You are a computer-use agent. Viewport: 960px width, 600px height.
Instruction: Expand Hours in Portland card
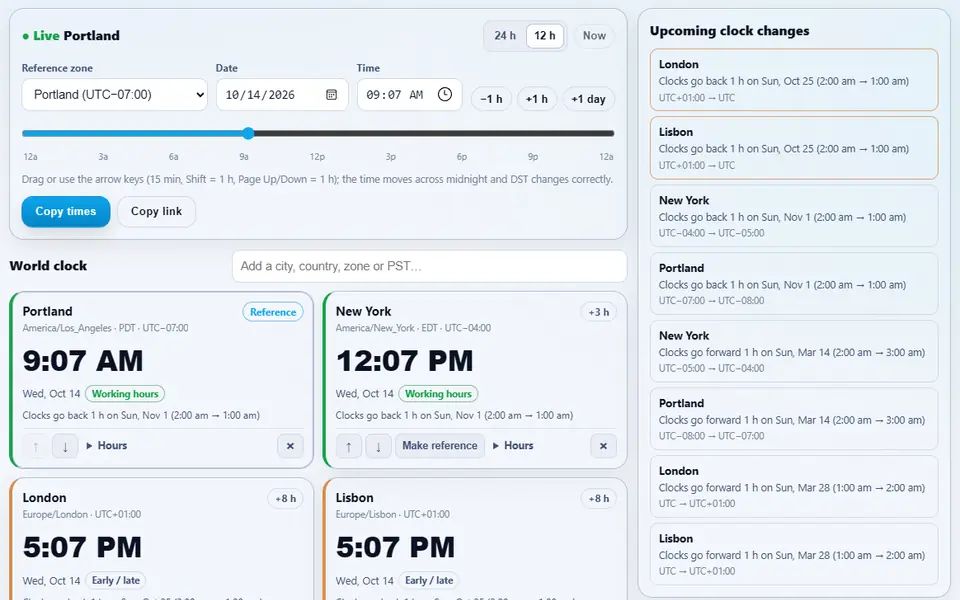(107, 446)
